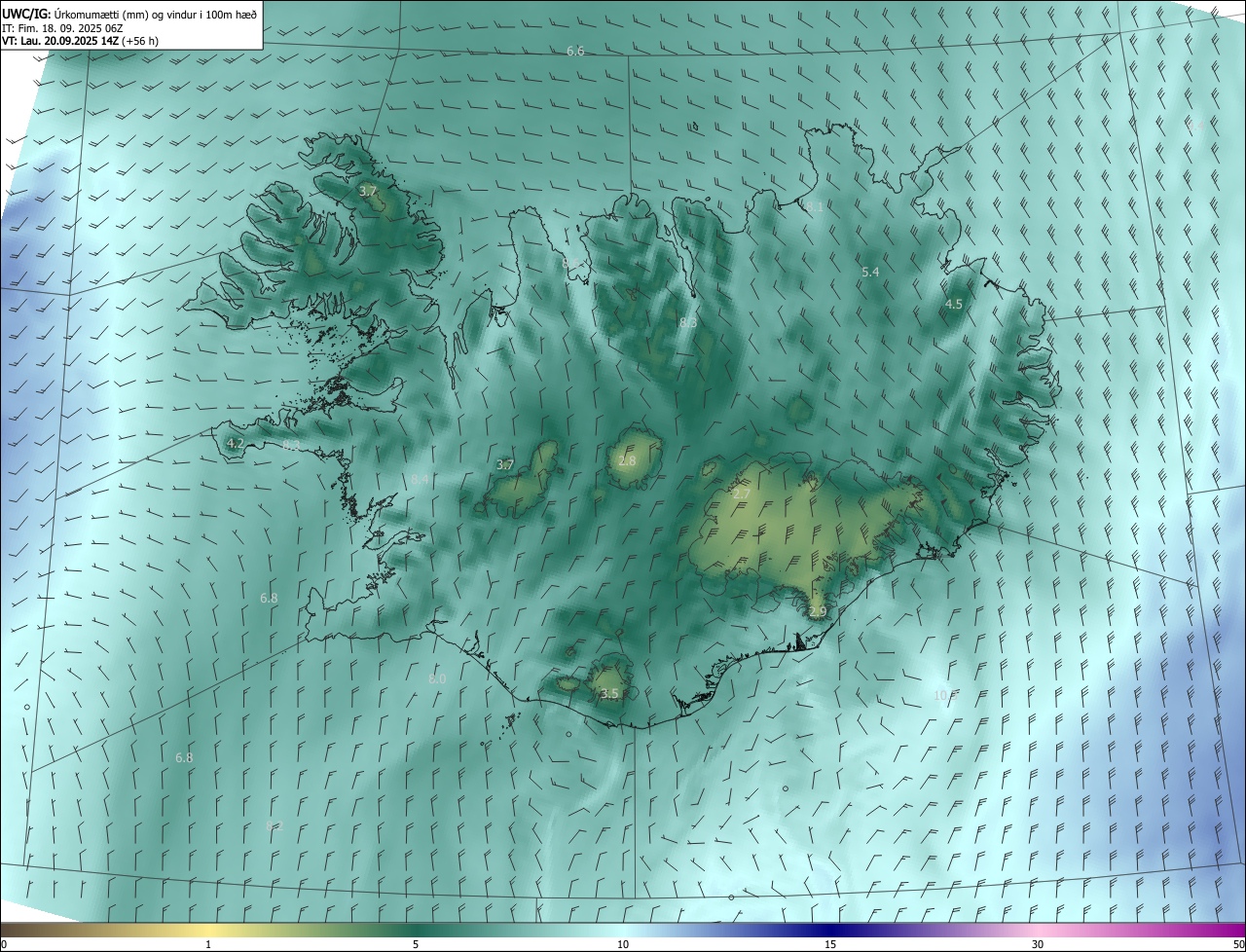Click the 5.4 value in northeast Iceland
This screenshot has width=1246, height=952.
point(870,273)
